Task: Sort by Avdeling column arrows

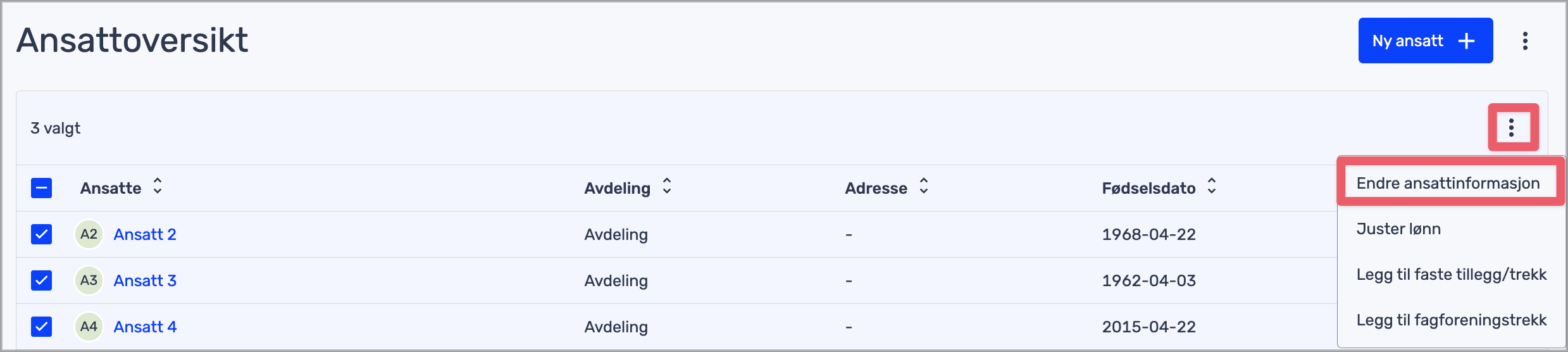Action: click(x=667, y=186)
